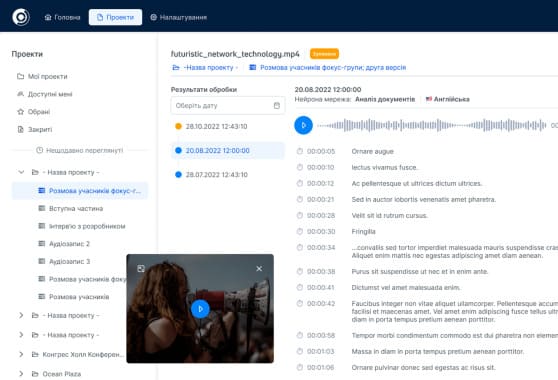
Task: Click clock icon beside 00:00:38 timestamp
Action: click(300, 271)
